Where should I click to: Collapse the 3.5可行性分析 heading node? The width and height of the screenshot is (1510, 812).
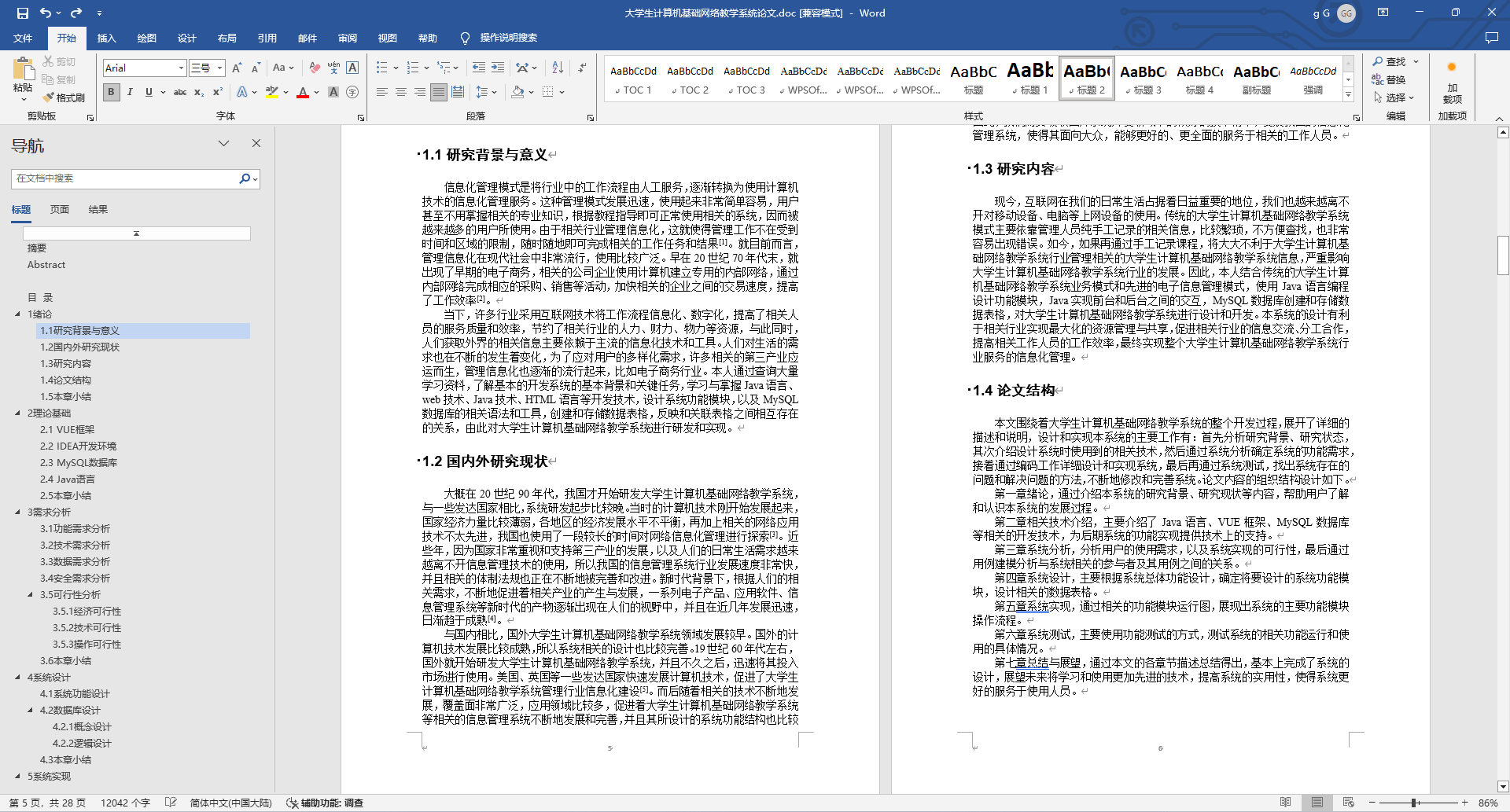pos(31,594)
